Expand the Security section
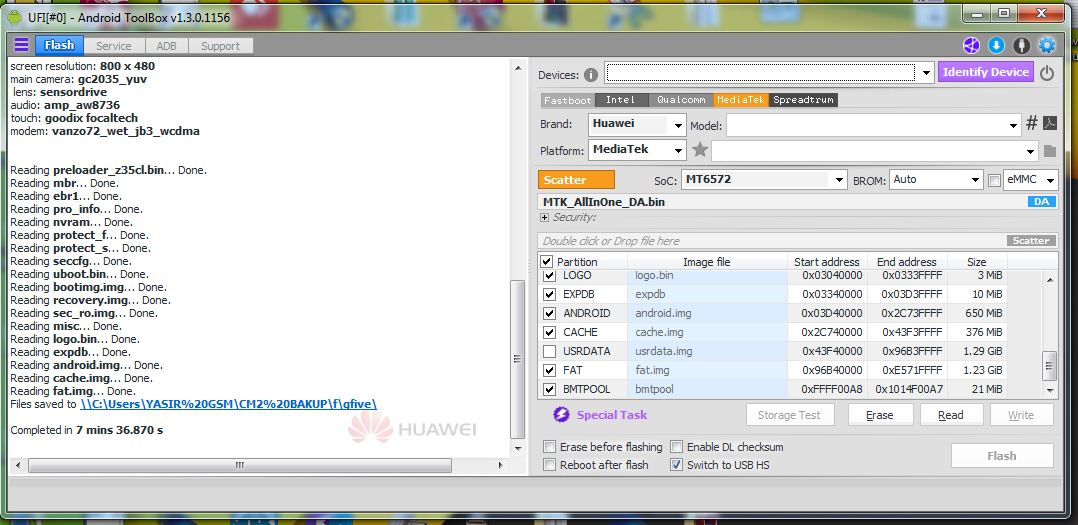 (545, 217)
